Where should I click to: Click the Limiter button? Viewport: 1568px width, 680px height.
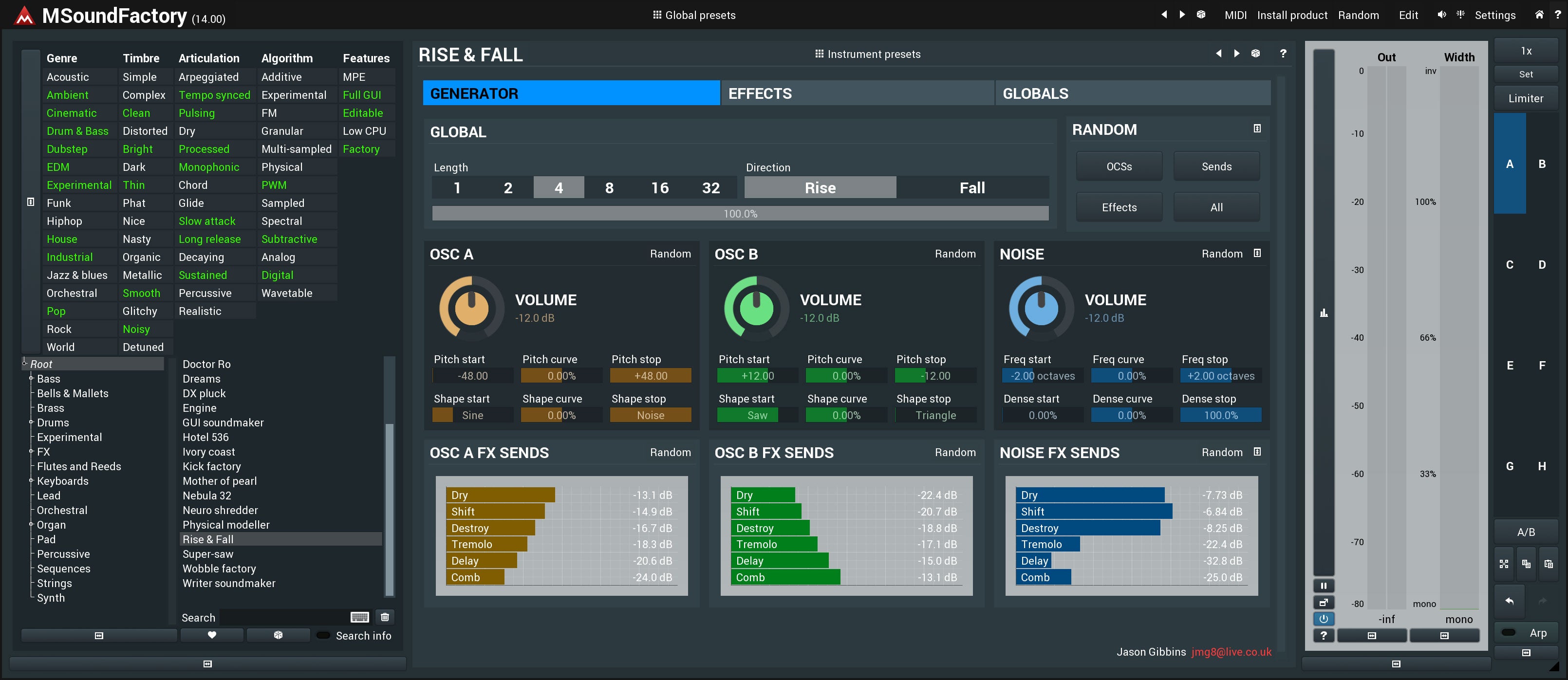coord(1525,98)
